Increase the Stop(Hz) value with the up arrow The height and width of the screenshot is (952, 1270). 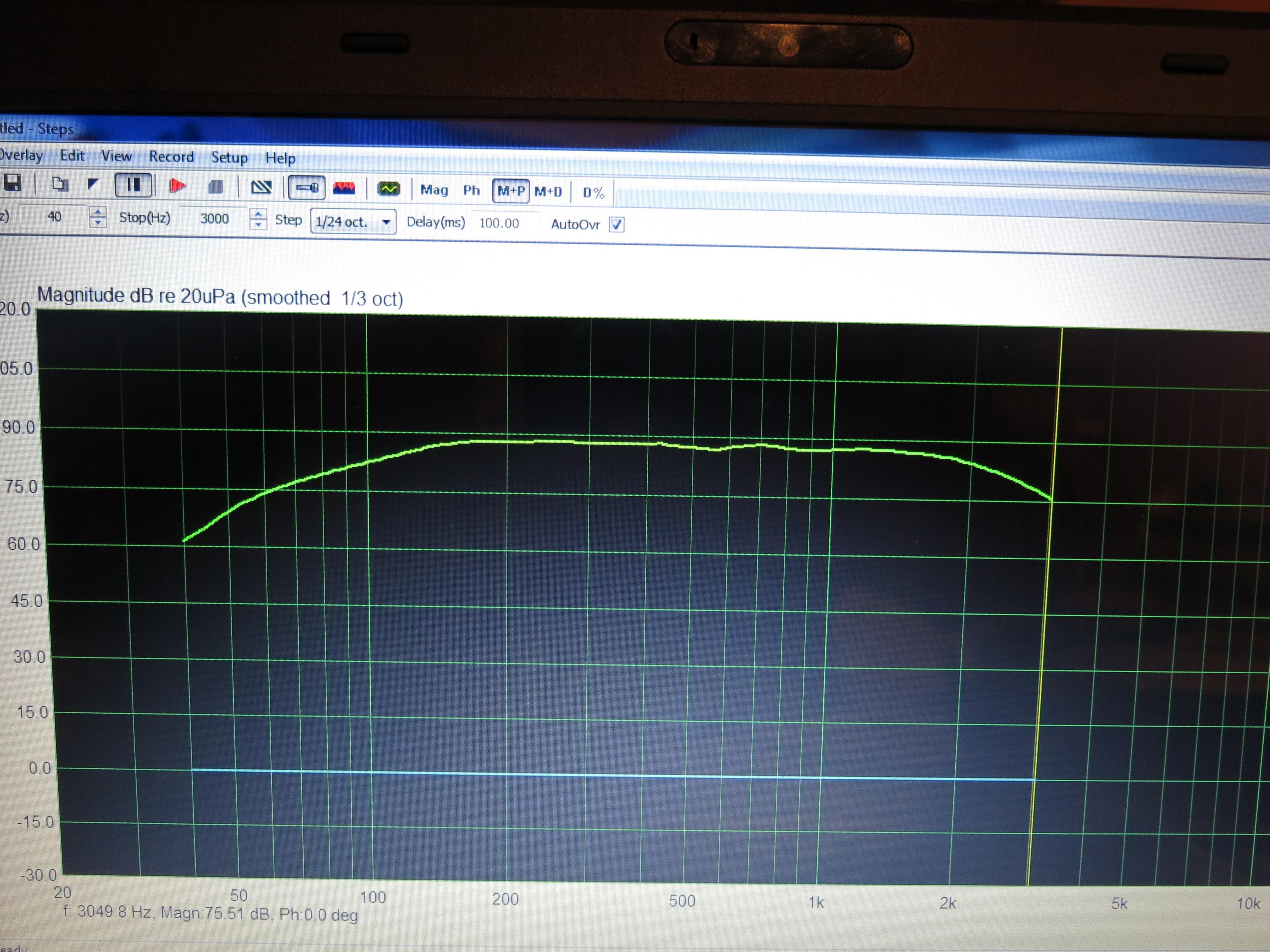258,214
